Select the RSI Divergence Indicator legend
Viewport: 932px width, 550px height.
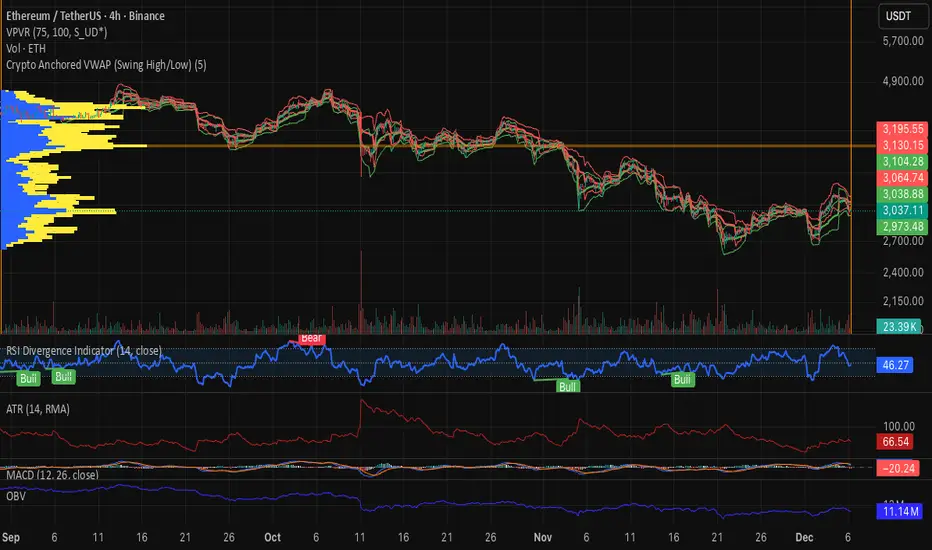tap(84, 351)
